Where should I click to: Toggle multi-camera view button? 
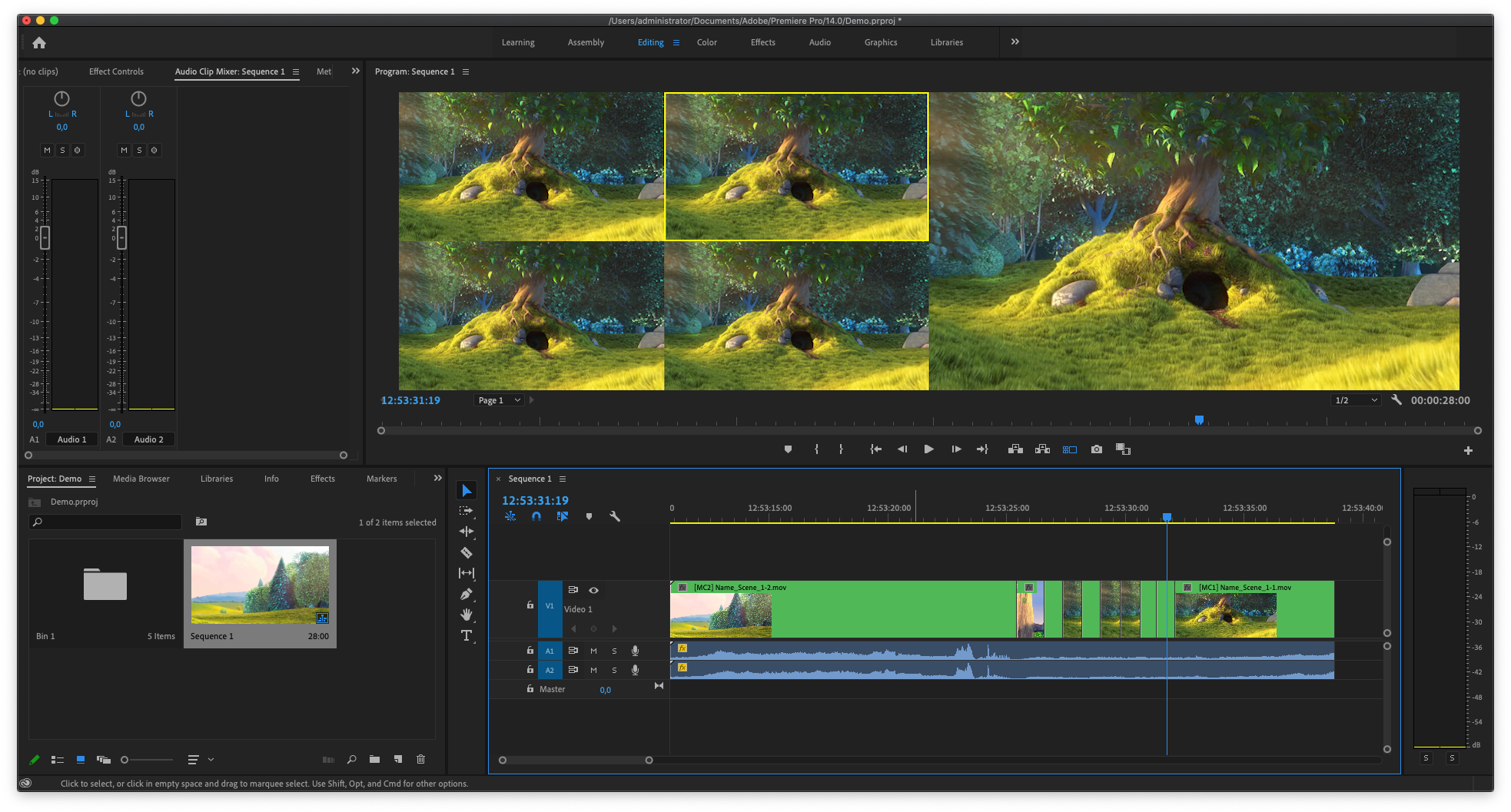[1070, 449]
